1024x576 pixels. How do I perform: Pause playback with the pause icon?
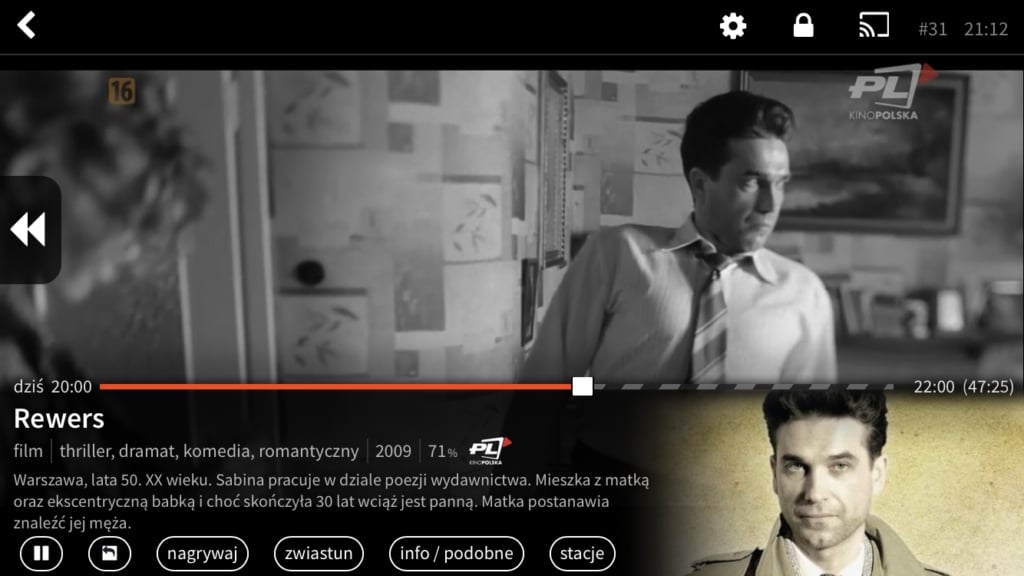coord(39,553)
